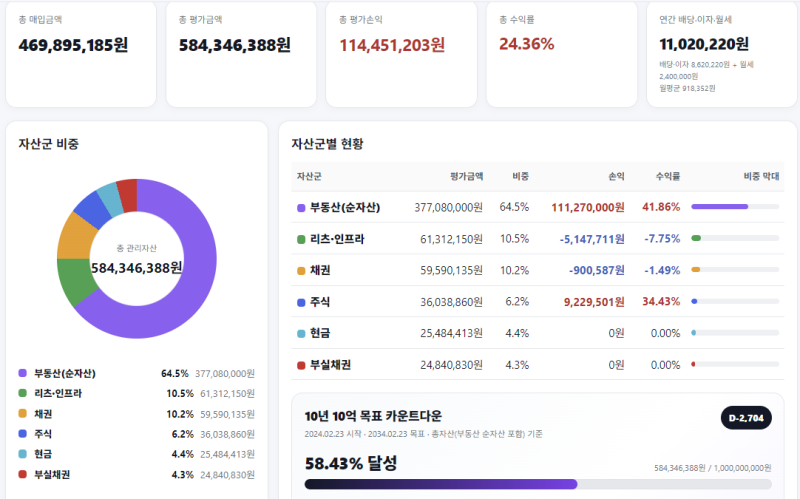Viewport: 800px width, 499px height.
Task: Click the orange legend dot beside 채권
Action: tap(22, 413)
